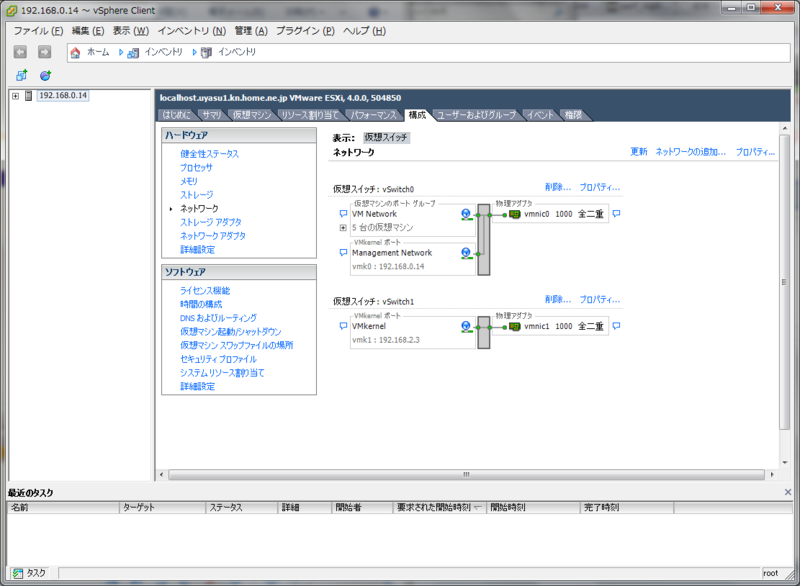Open ライセンス機能 in software list
The width and height of the screenshot is (800, 586).
tap(205, 291)
